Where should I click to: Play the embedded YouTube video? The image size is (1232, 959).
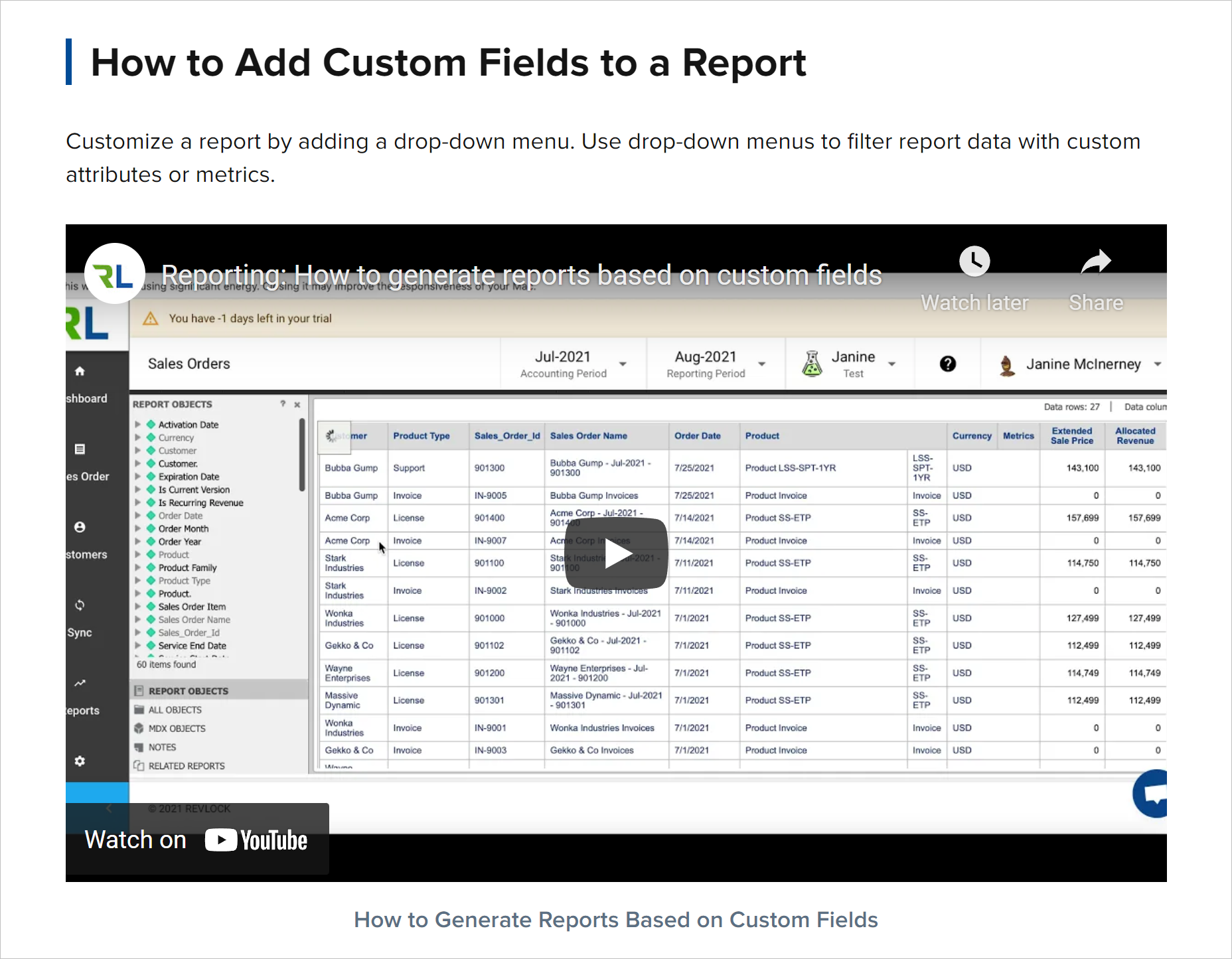point(616,553)
